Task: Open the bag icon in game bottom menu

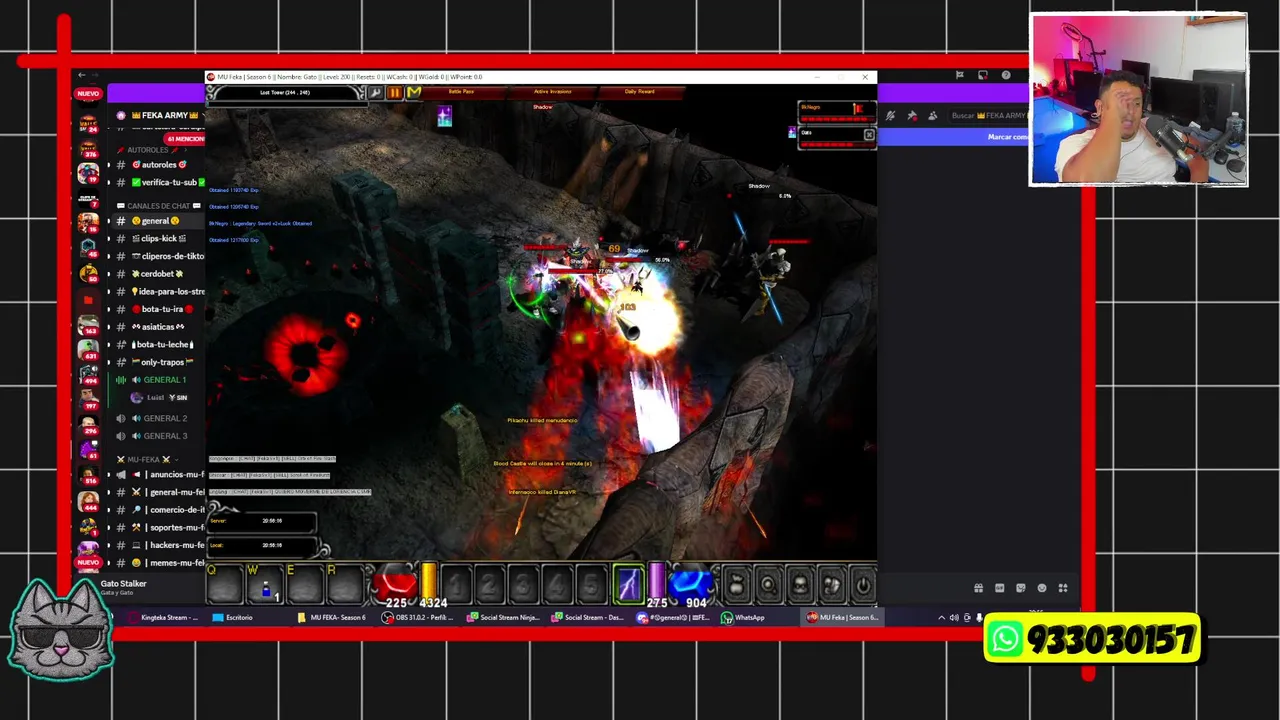Action: point(736,585)
